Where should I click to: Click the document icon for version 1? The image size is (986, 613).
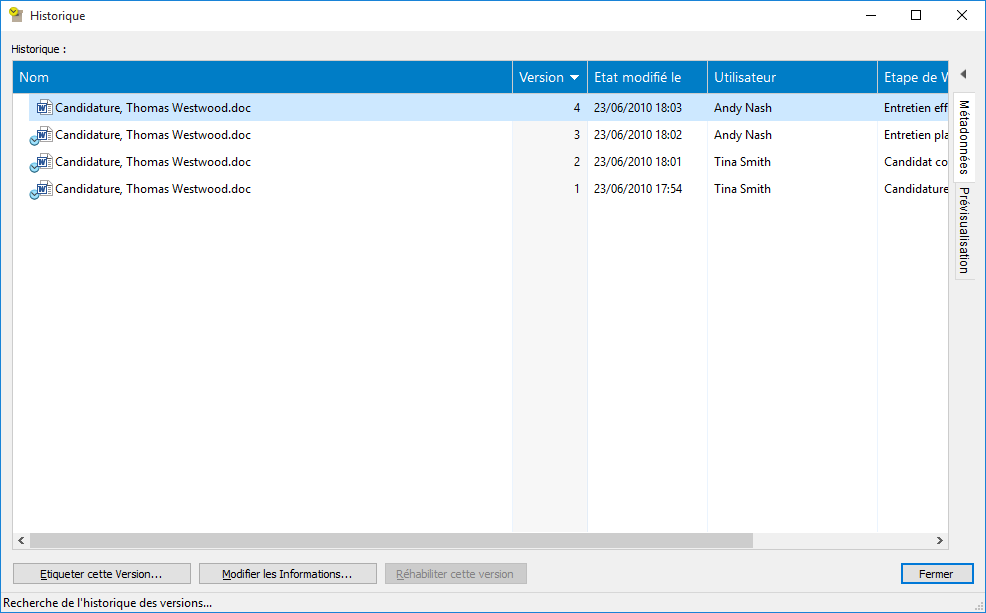pyautogui.click(x=42, y=189)
